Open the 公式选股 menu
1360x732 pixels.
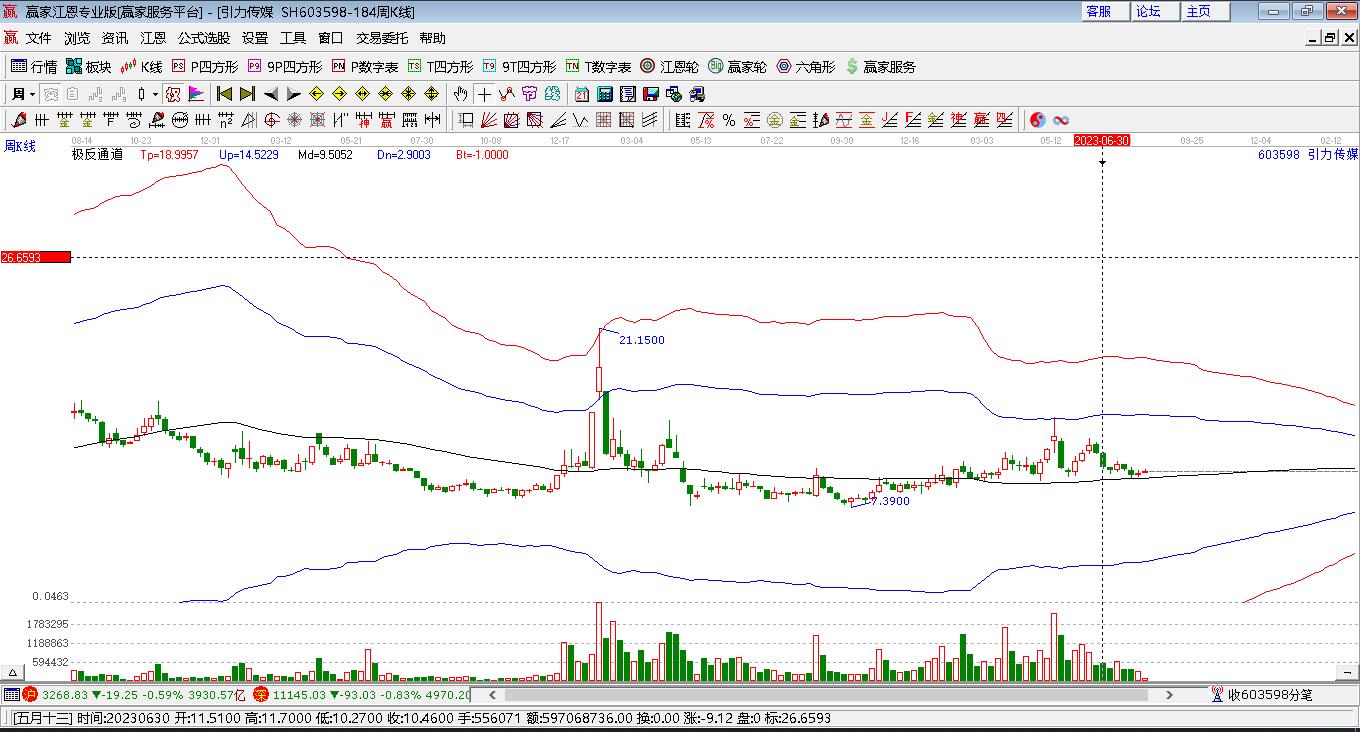pyautogui.click(x=204, y=38)
